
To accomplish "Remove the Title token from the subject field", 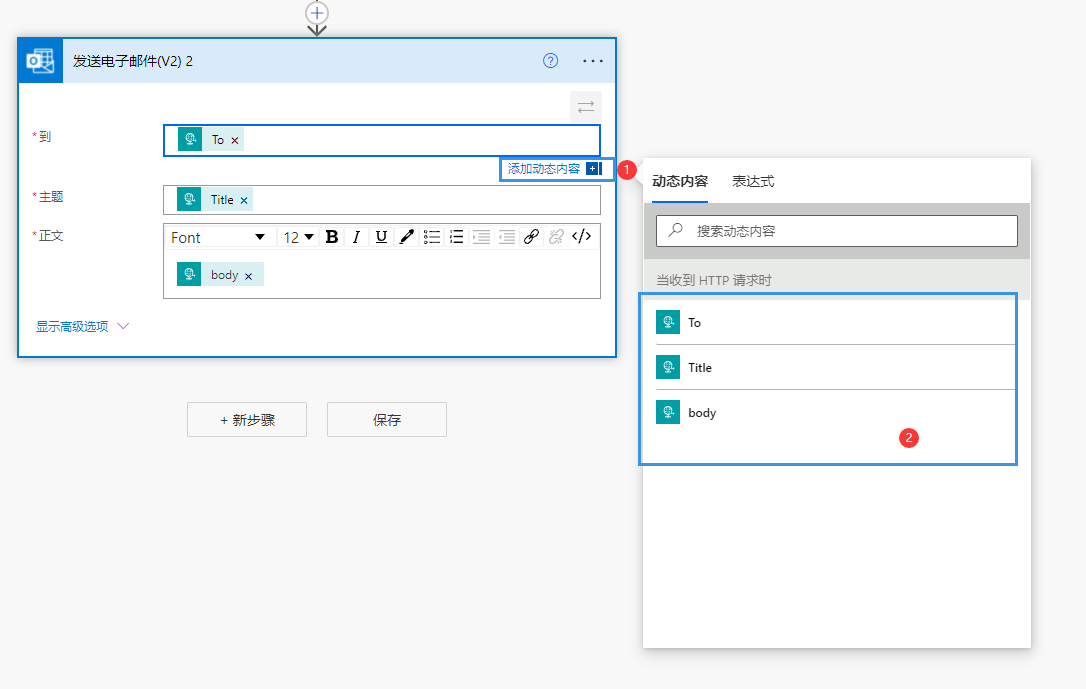I will tap(244, 200).
